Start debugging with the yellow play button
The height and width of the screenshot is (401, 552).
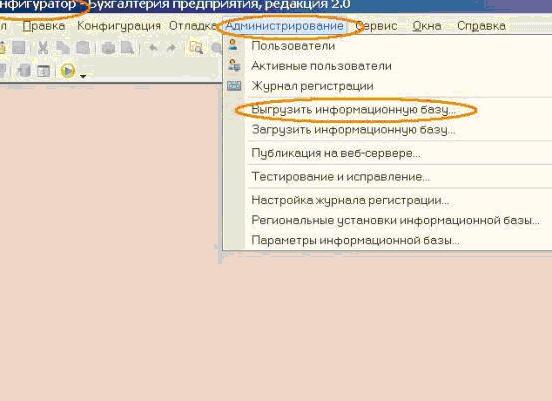pyautogui.click(x=68, y=71)
